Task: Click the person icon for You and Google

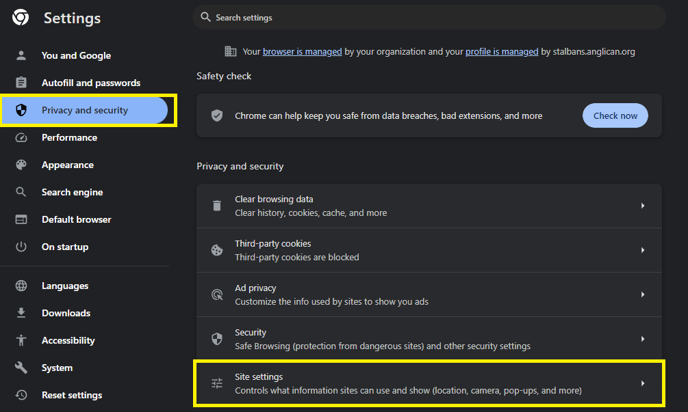Action: [x=21, y=55]
